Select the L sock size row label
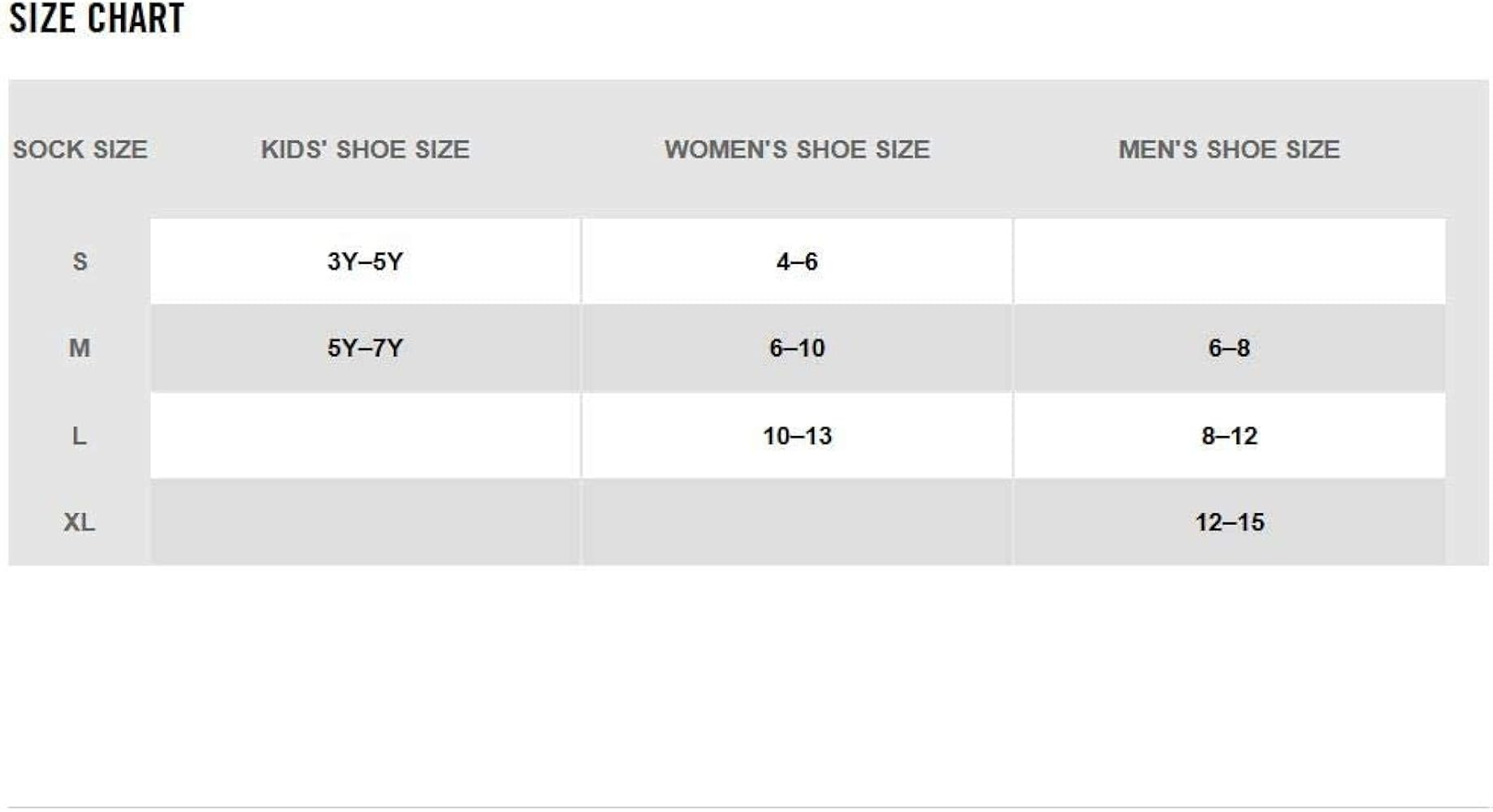Screen dimensions: 1493x812 click(80, 436)
